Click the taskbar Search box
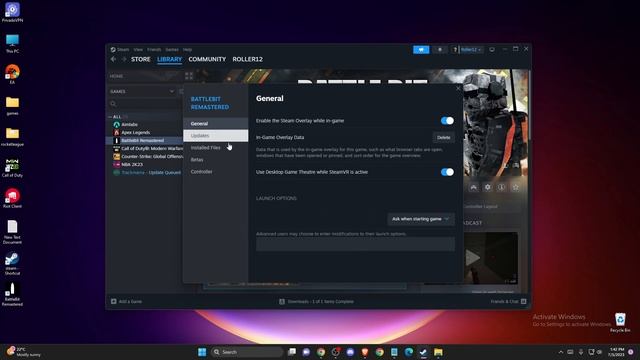Screen dimensions: 640x360 pos(247,352)
